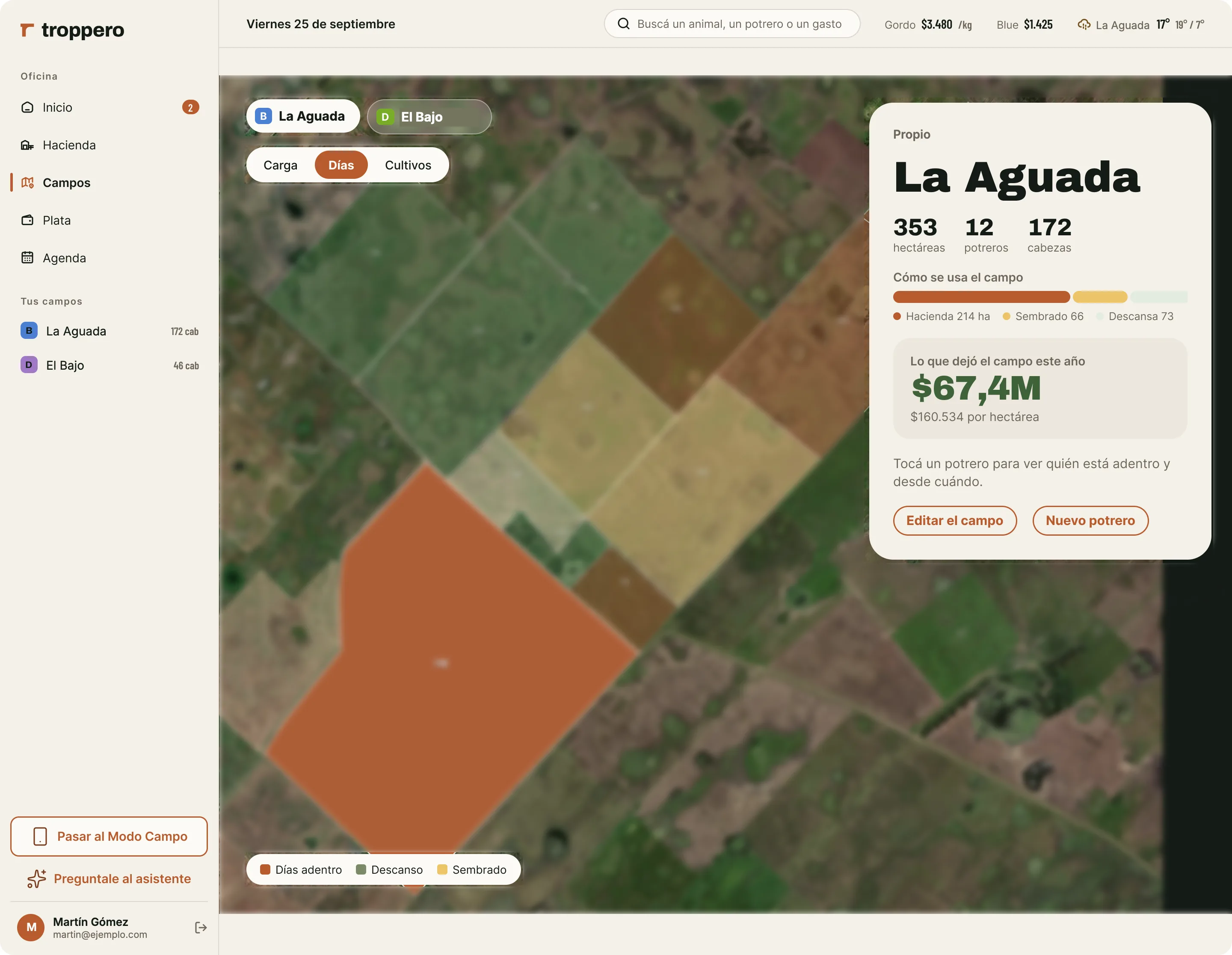Viewport: 1232px width, 955px height.
Task: Click the Campos map icon
Action: pos(27,183)
